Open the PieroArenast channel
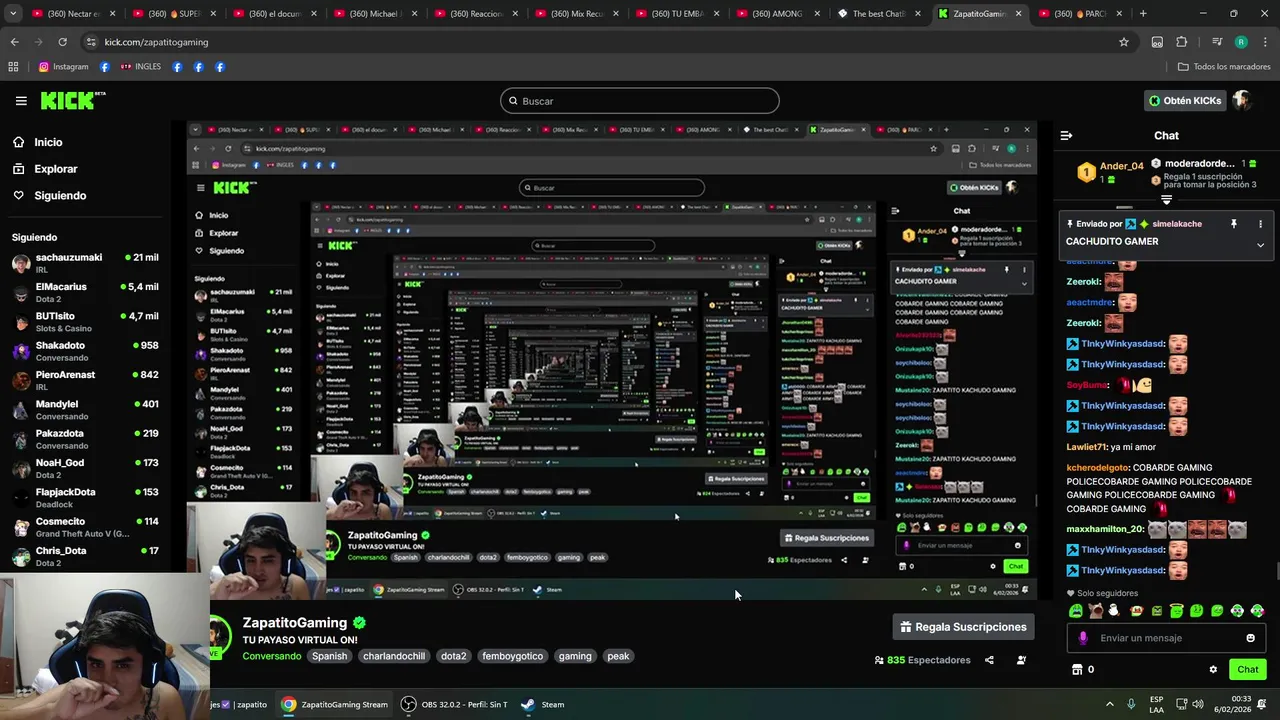Viewport: 1280px width, 720px height. click(x=85, y=380)
